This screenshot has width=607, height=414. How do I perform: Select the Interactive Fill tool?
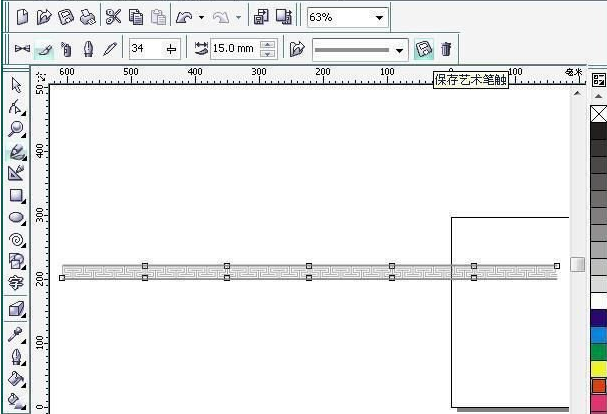(x=16, y=401)
